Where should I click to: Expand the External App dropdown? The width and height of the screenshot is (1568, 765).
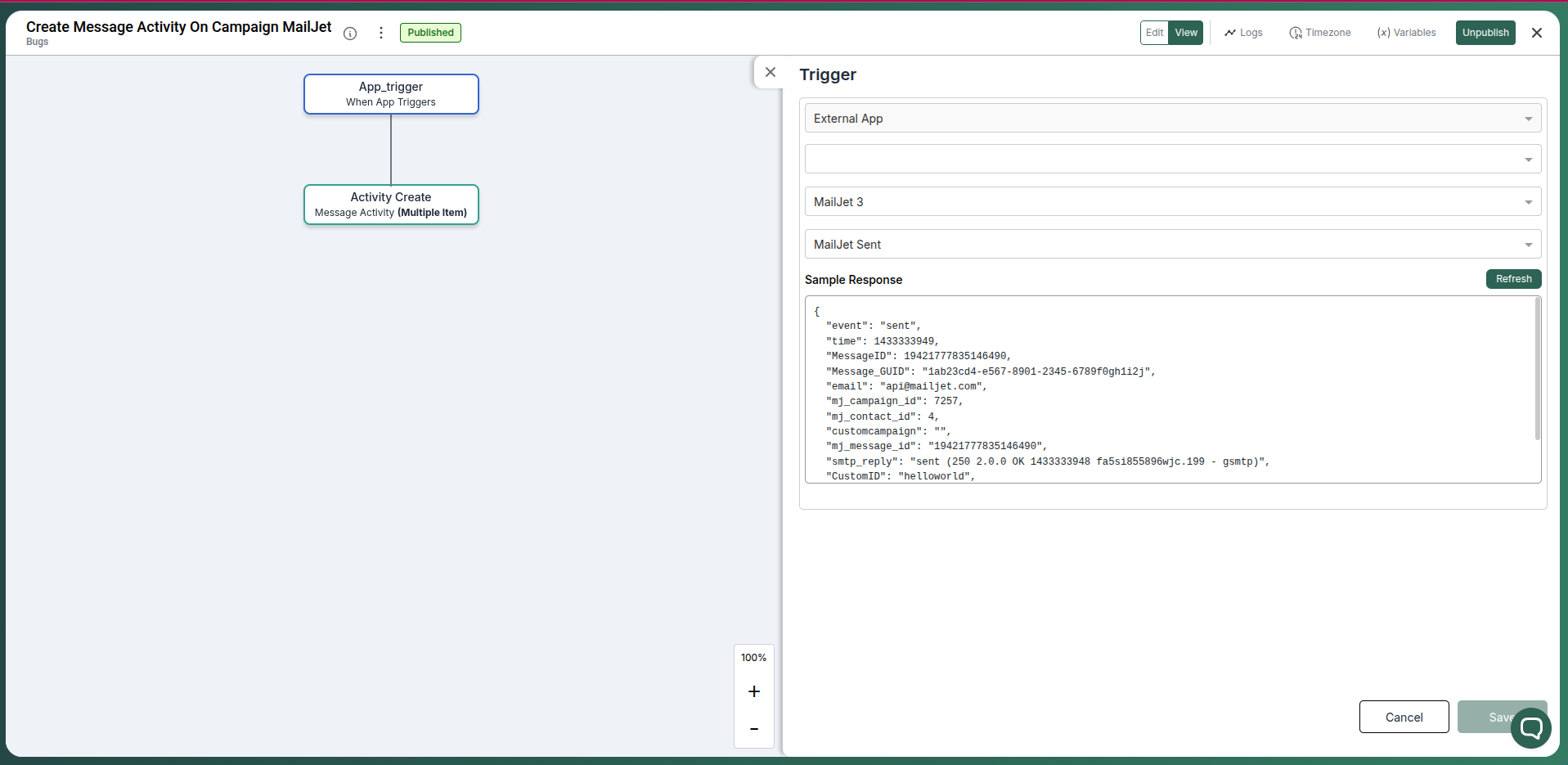1172,119
